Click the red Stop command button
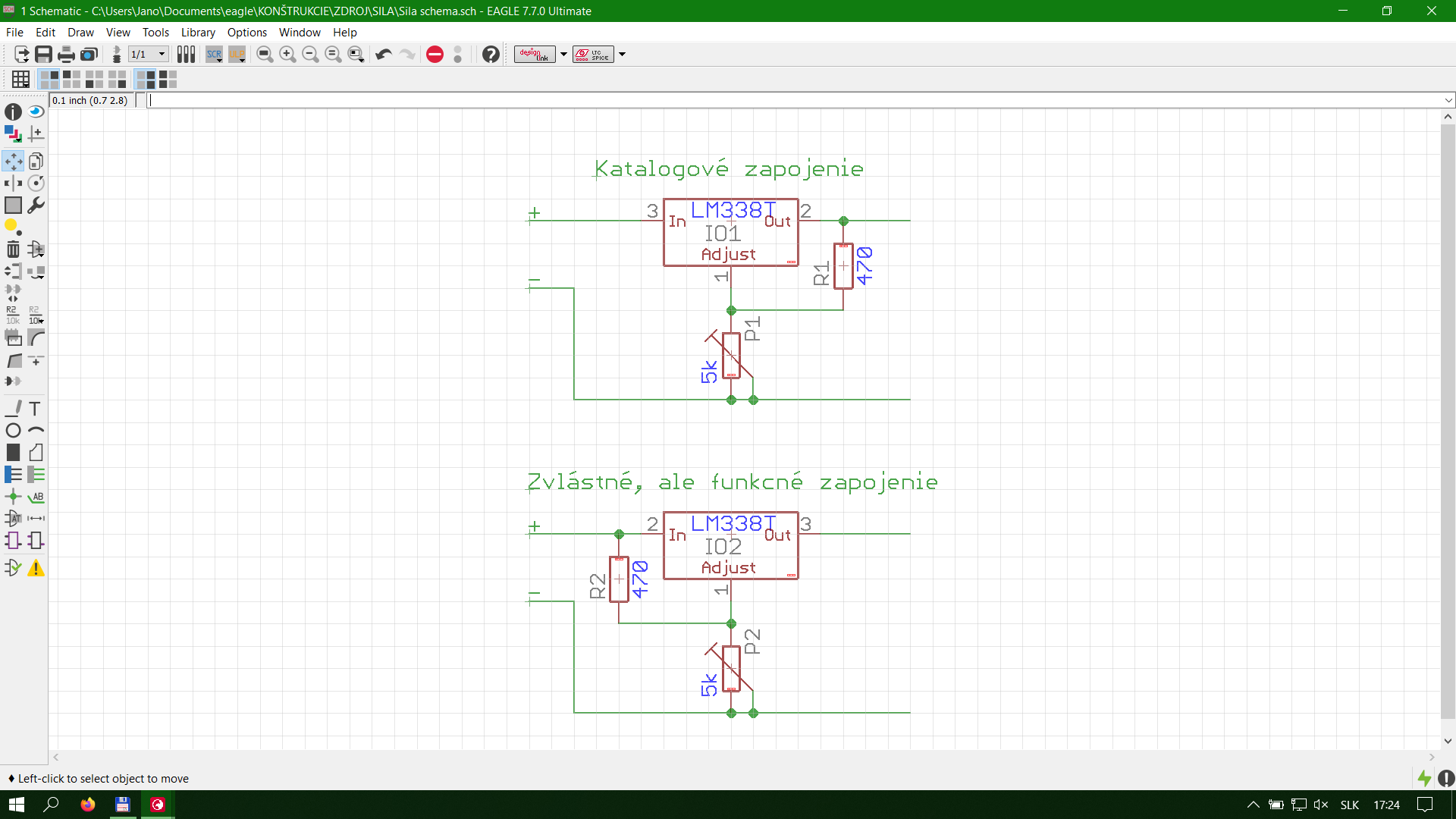This screenshot has height=819, width=1456. [x=435, y=55]
